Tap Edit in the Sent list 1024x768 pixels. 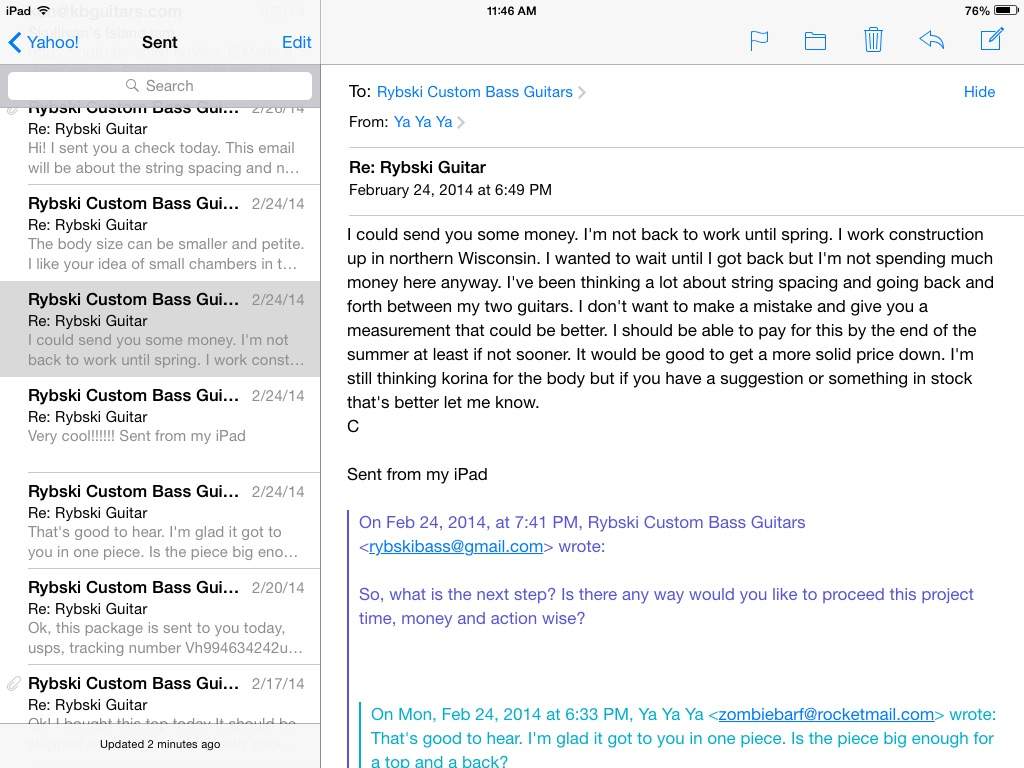click(x=296, y=42)
